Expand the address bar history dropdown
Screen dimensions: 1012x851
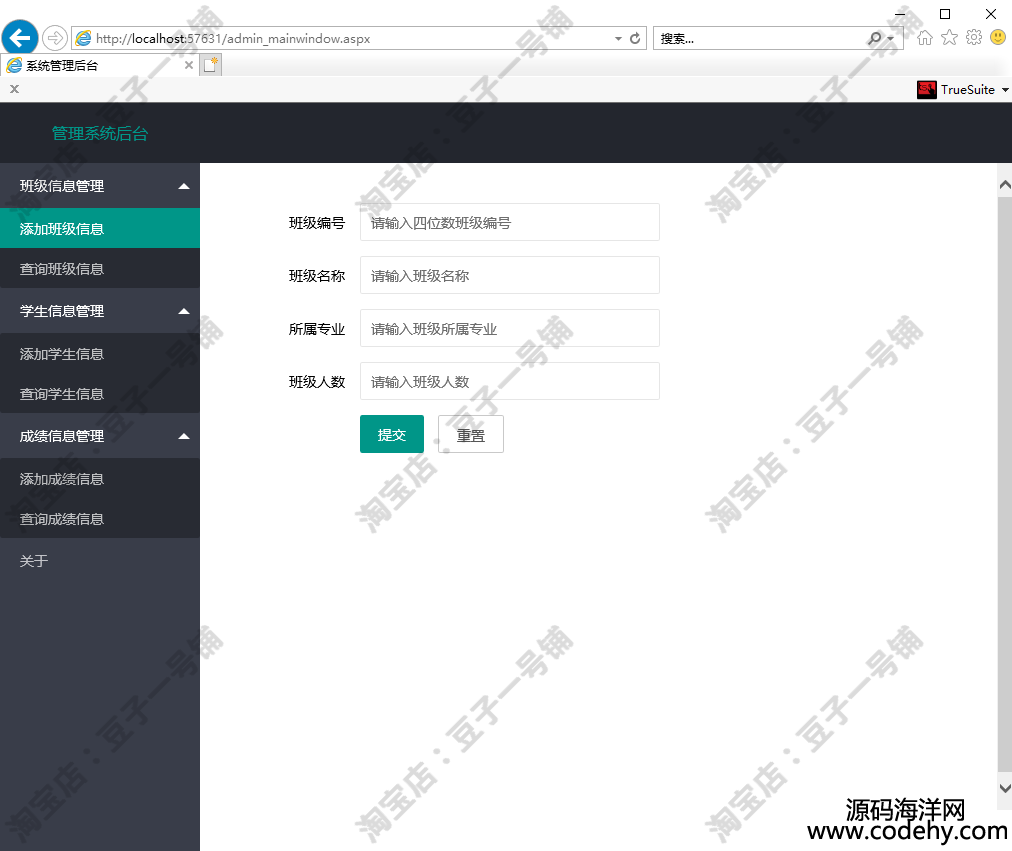pos(618,39)
